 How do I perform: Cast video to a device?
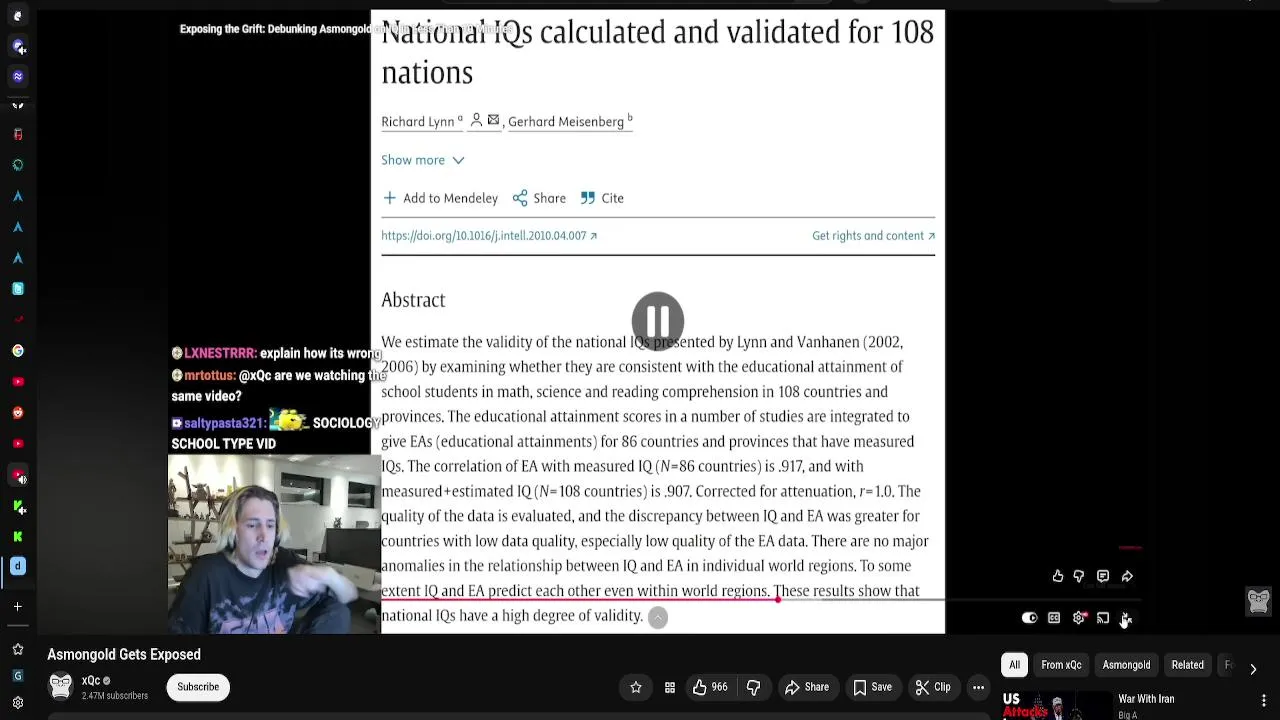click(1103, 618)
